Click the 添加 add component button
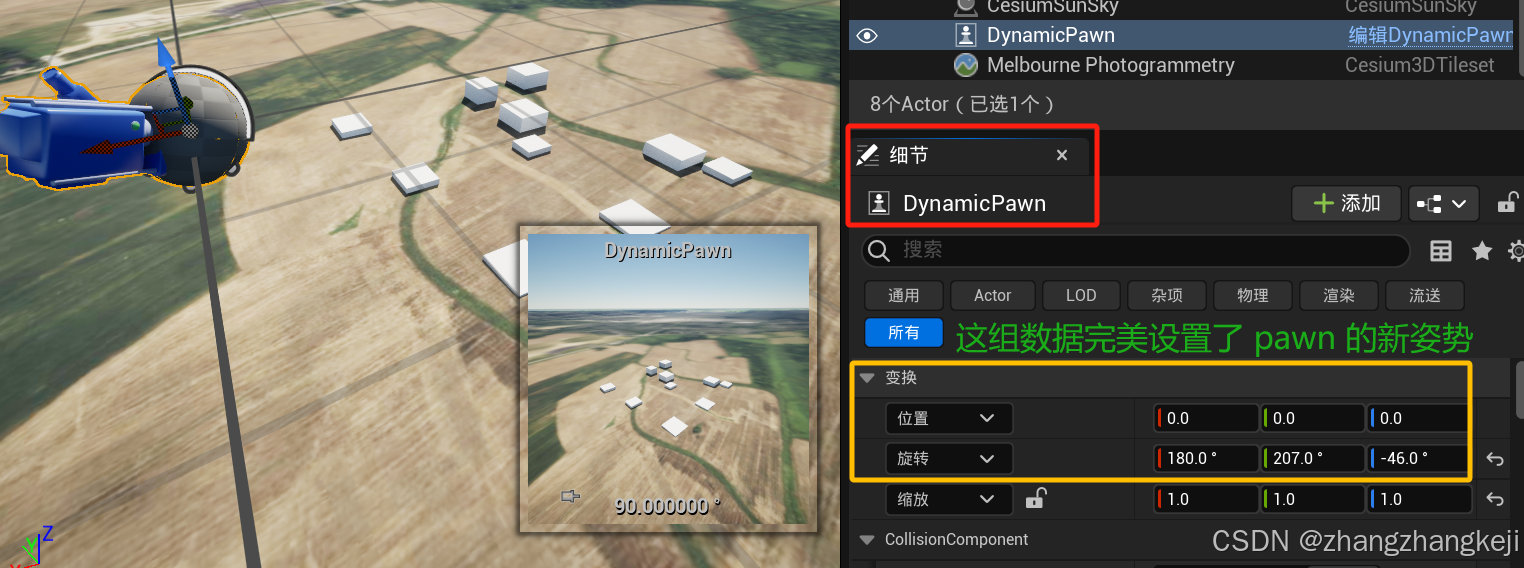The width and height of the screenshot is (1524, 568). pyautogui.click(x=1346, y=203)
